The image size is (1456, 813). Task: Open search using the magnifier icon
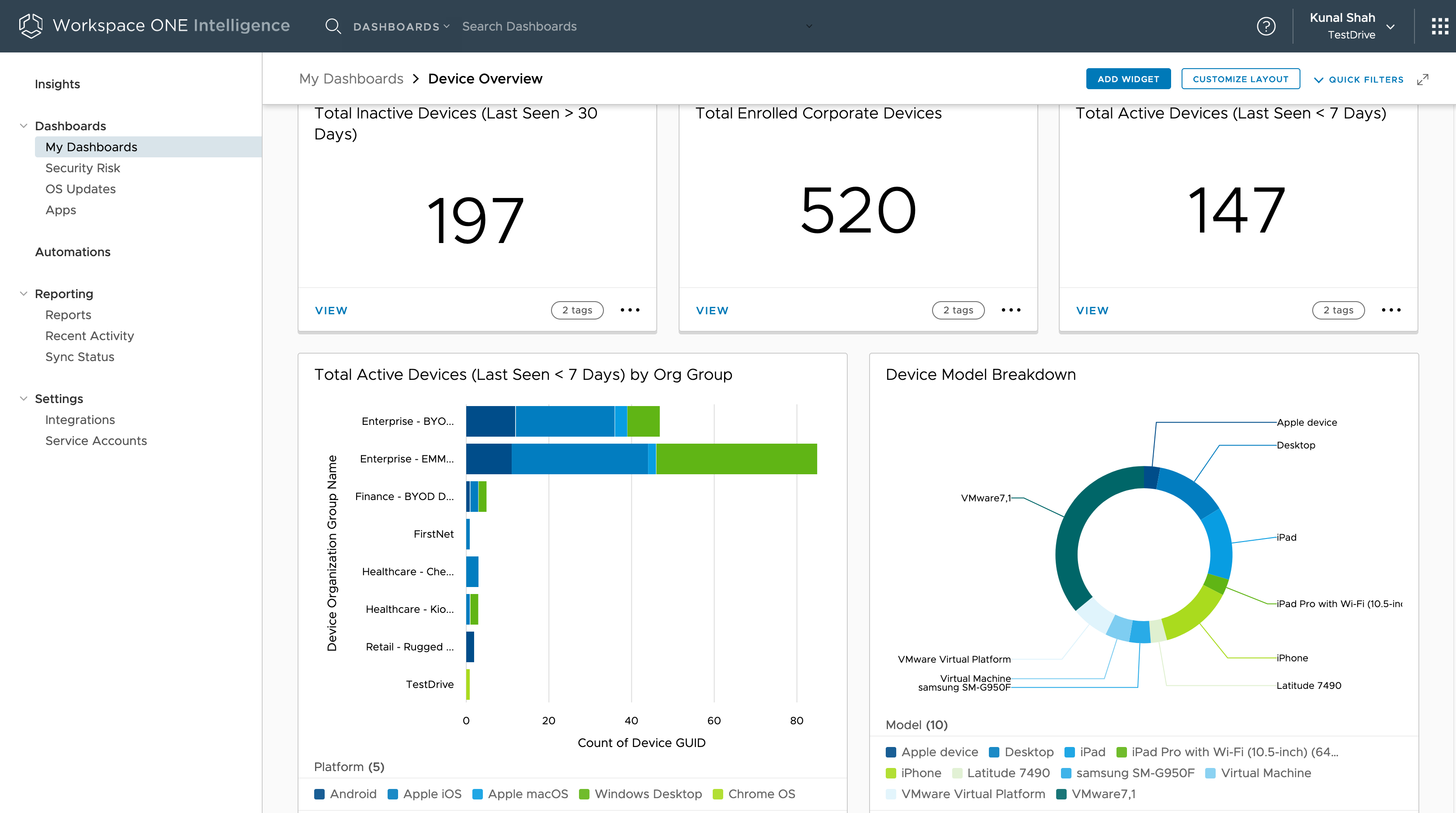[333, 26]
